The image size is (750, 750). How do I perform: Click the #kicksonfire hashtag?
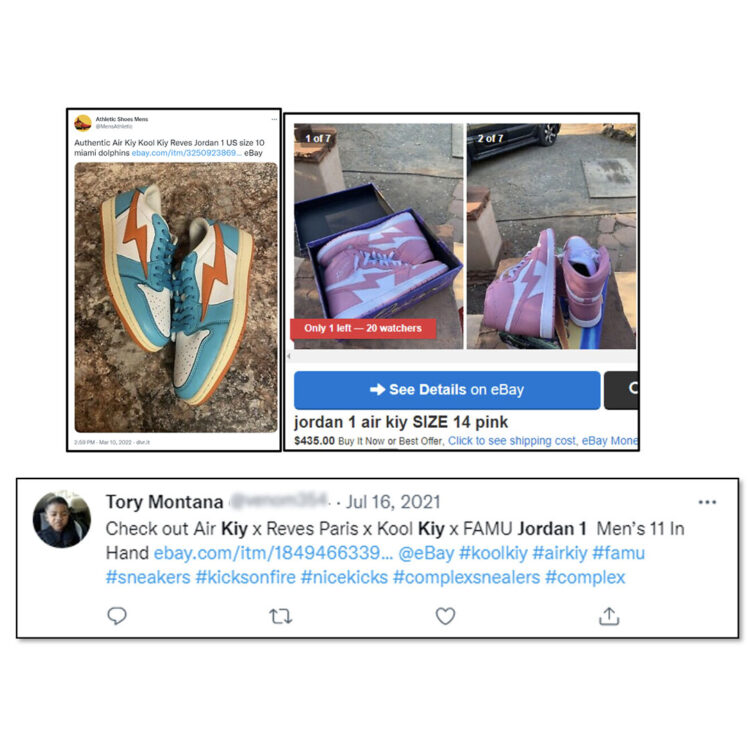245,577
